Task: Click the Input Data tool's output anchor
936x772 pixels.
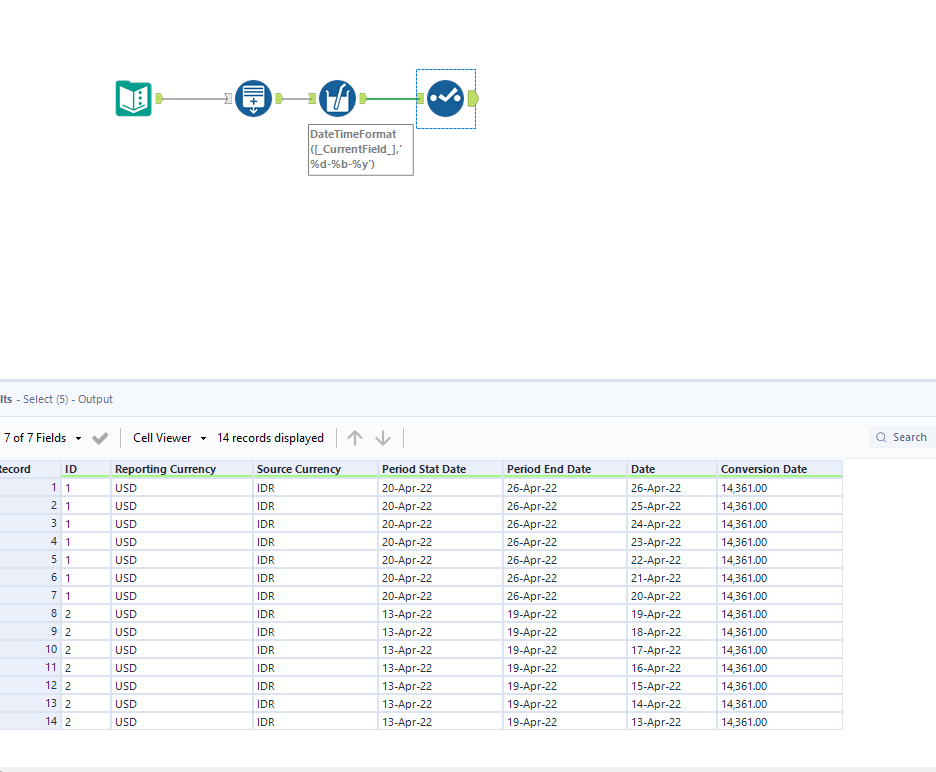Action: tap(158, 99)
